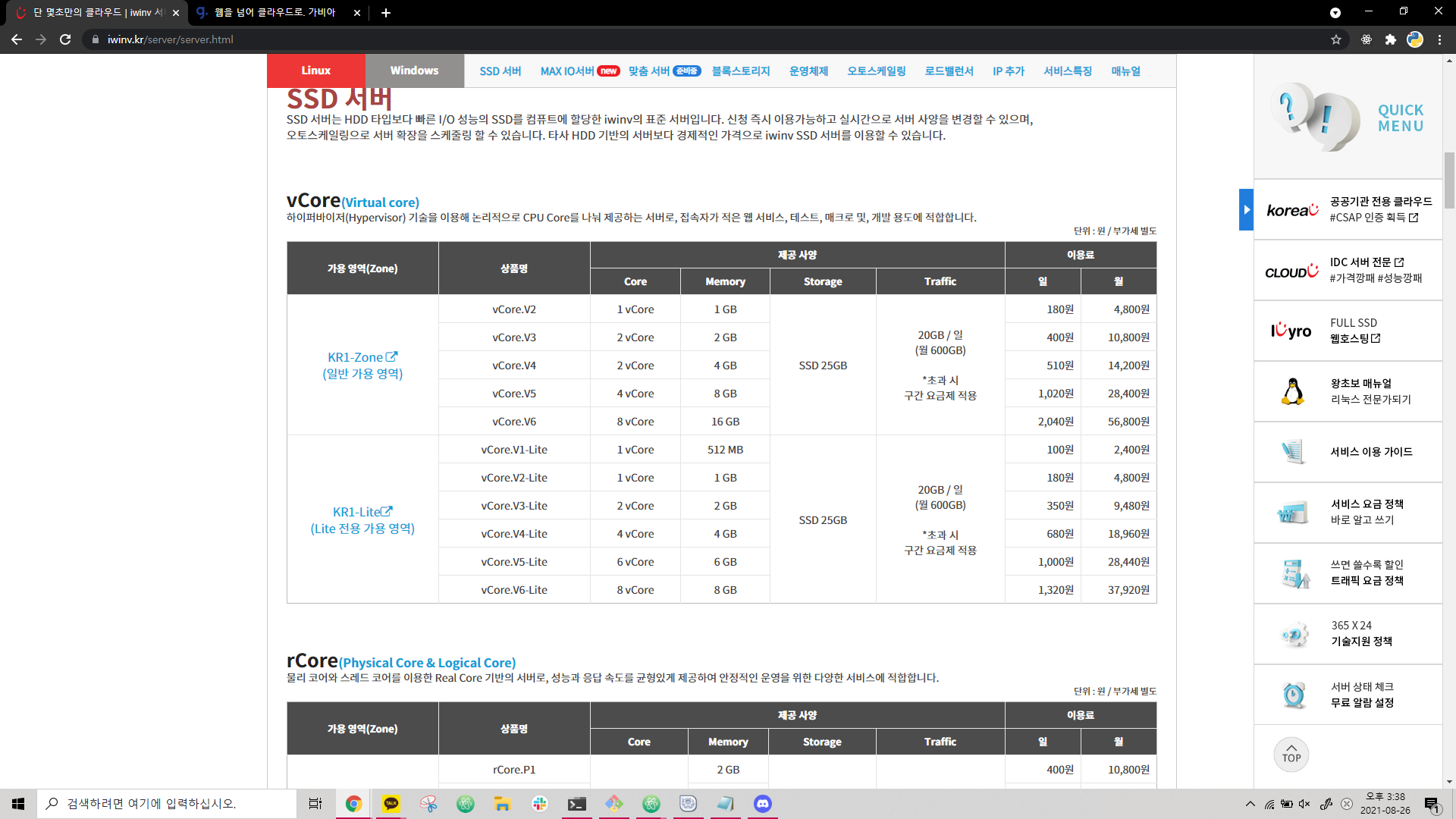The height and width of the screenshot is (819, 1456).
Task: Click the iVyro web hosting logo
Action: pos(1292,331)
